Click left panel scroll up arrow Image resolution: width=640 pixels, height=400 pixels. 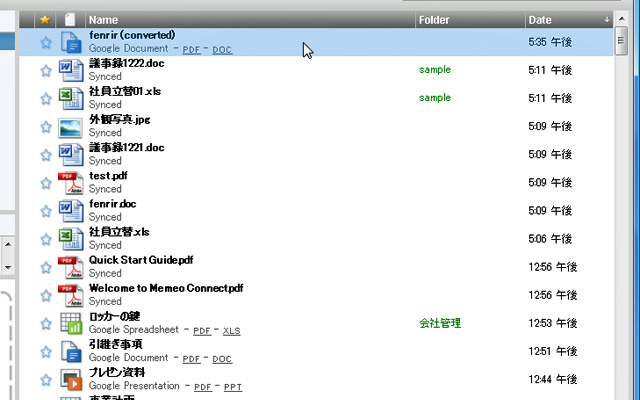tap(8, 245)
